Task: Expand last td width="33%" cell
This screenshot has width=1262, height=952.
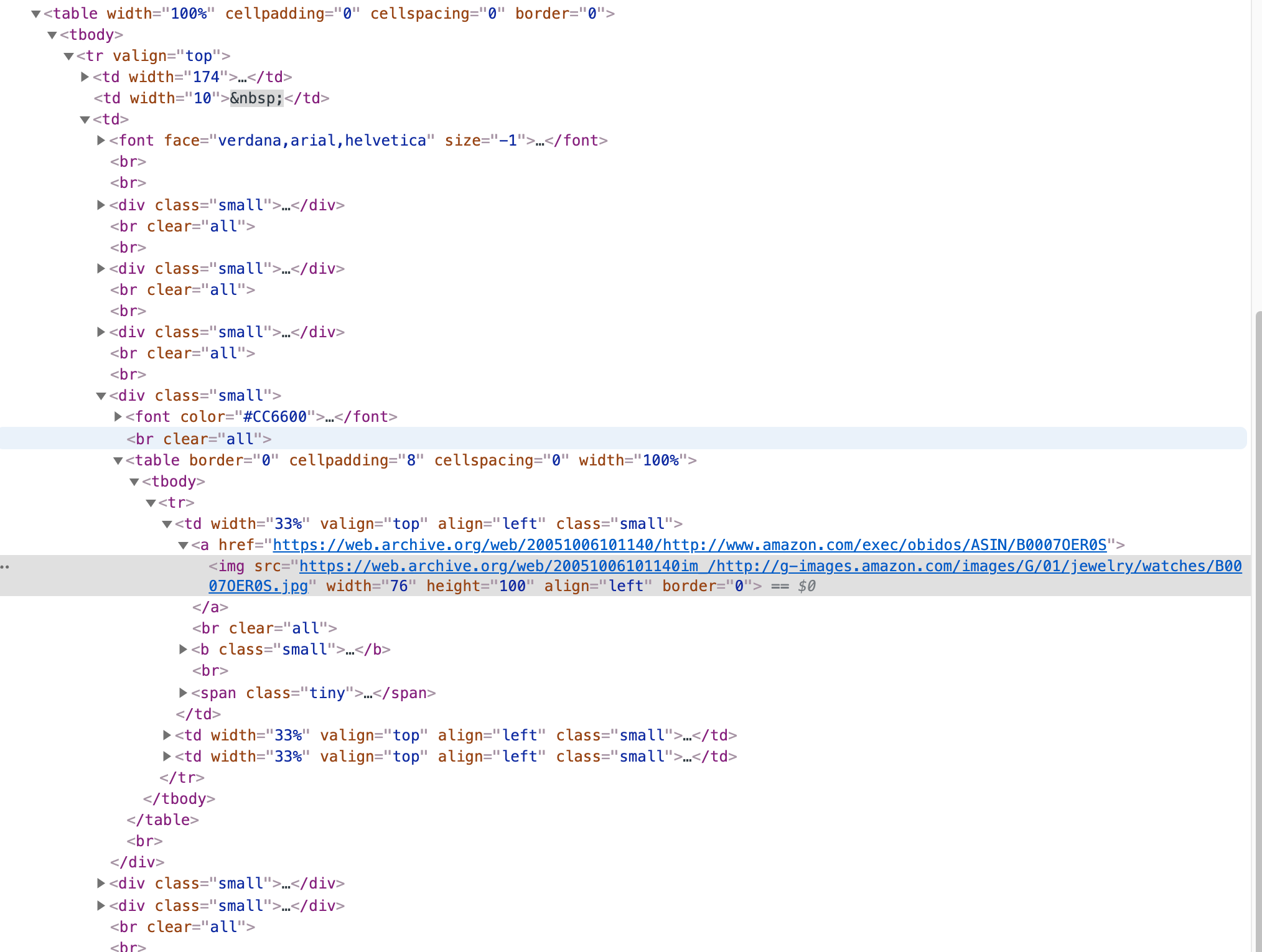Action: click(167, 757)
